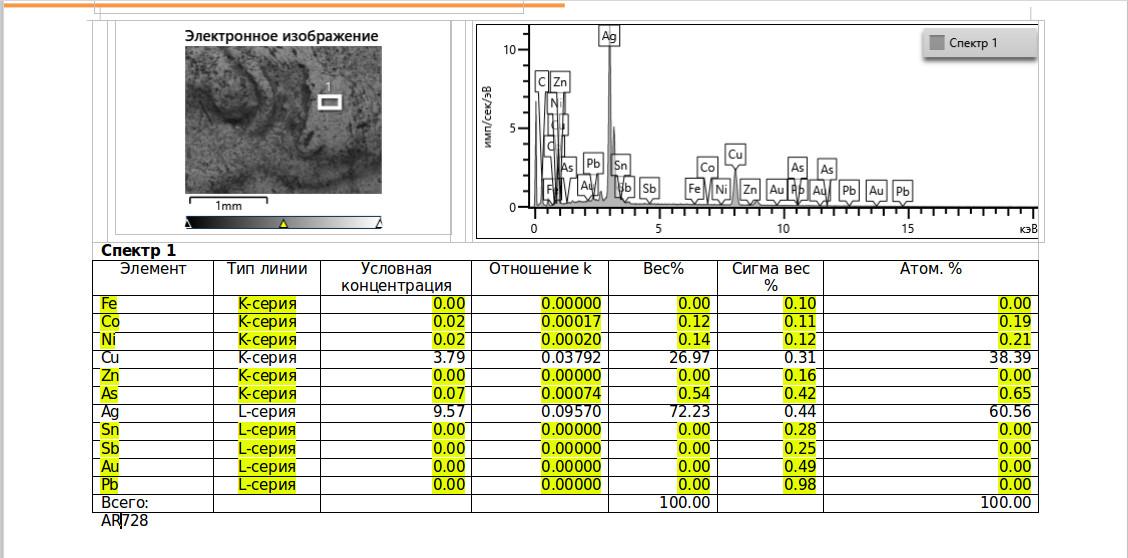Click the black triangle at grayscale bar start
This screenshot has width=1128, height=558.
click(x=188, y=224)
